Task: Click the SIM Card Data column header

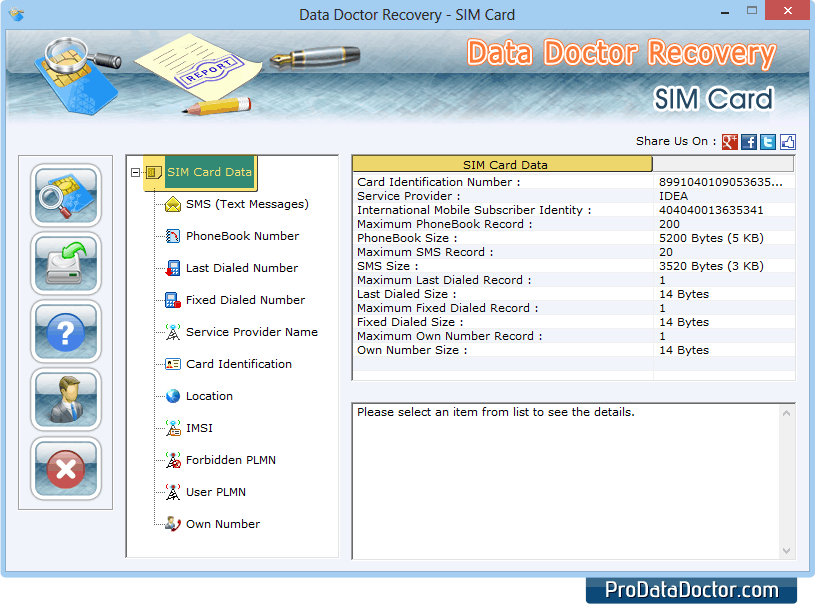Action: coord(502,164)
